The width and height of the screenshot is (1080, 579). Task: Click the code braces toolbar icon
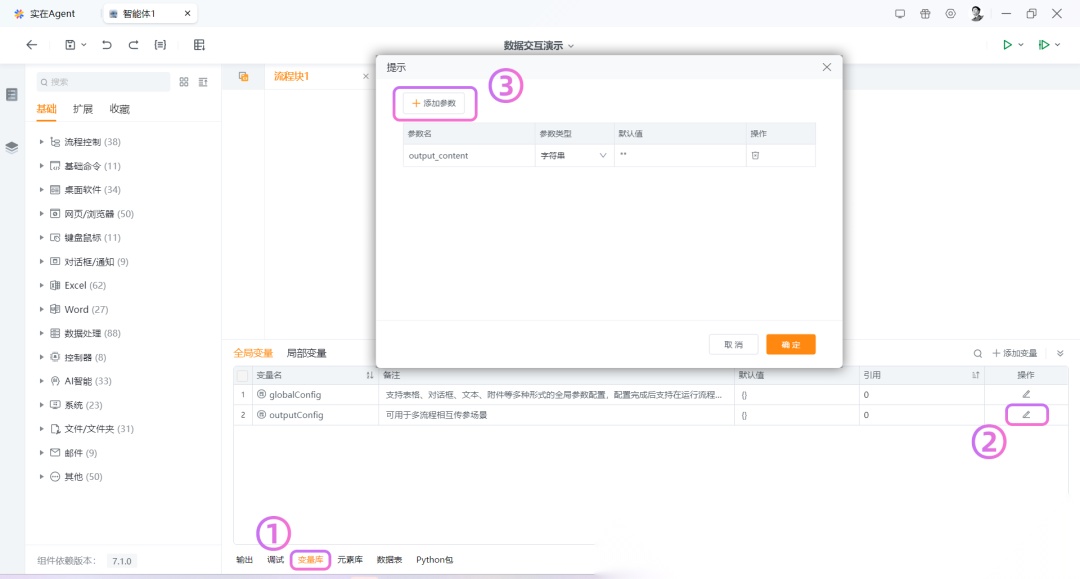(160, 45)
